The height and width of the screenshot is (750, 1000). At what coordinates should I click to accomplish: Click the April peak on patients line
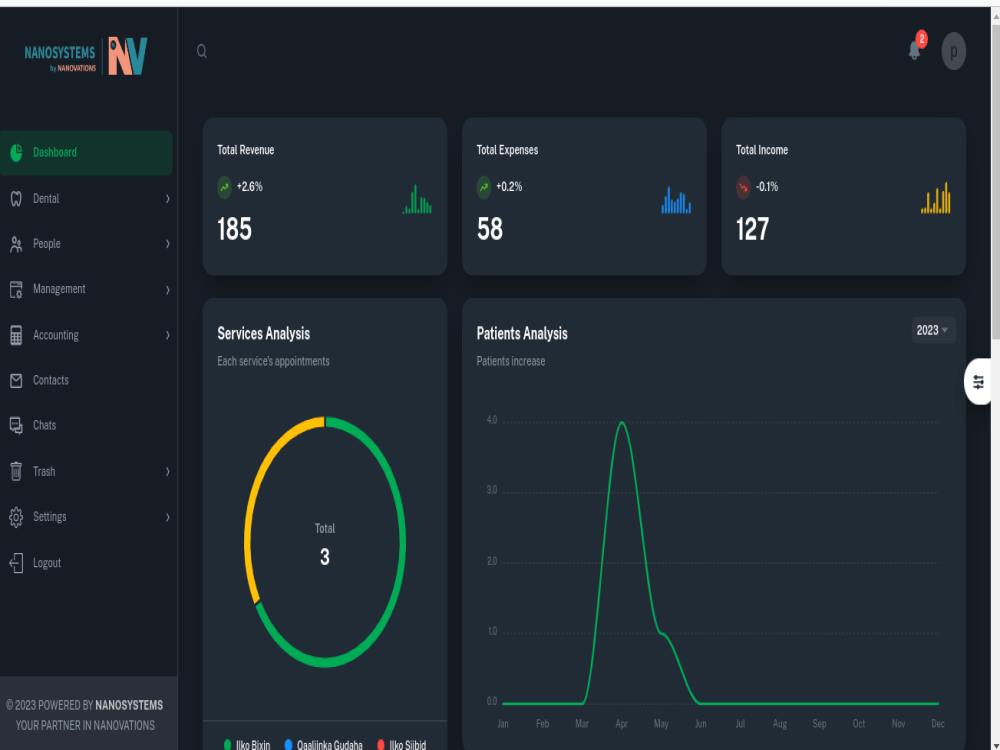click(x=621, y=422)
